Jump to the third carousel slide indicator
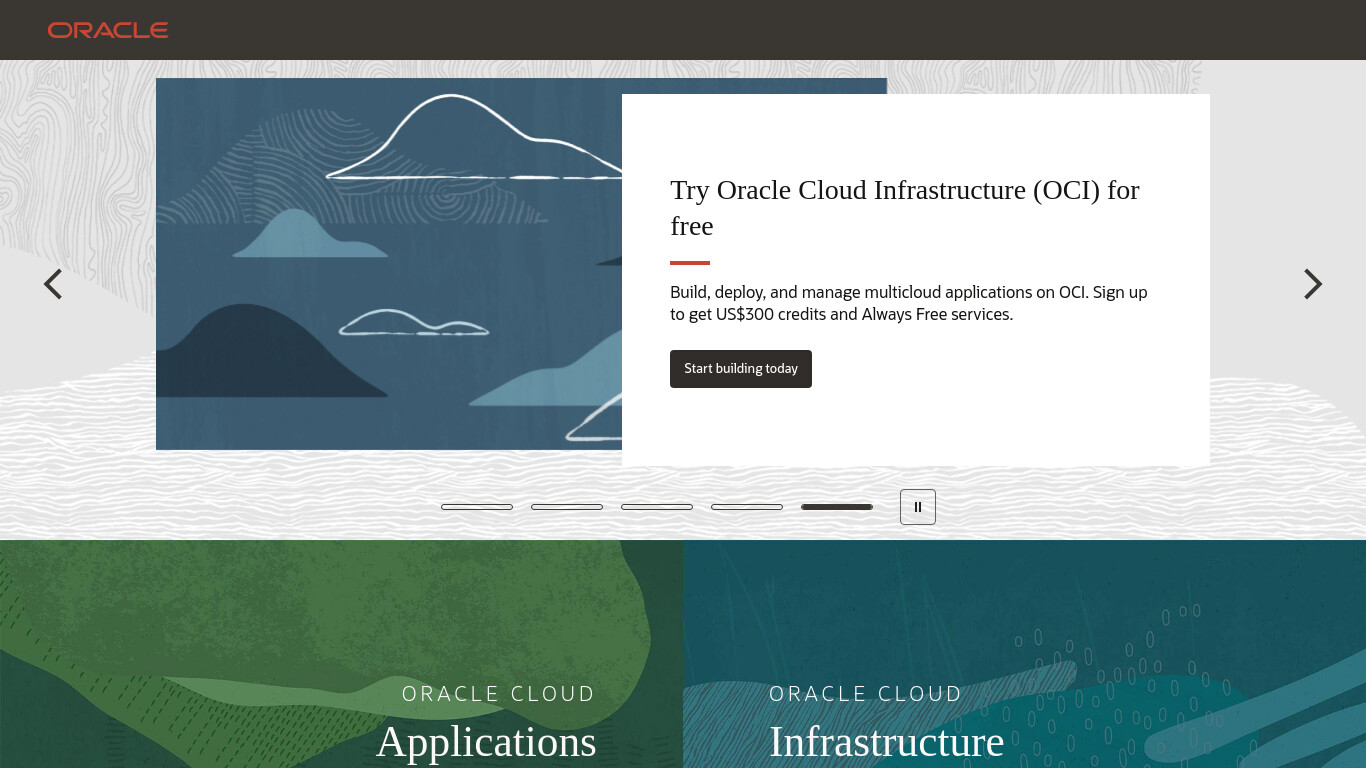 657,507
